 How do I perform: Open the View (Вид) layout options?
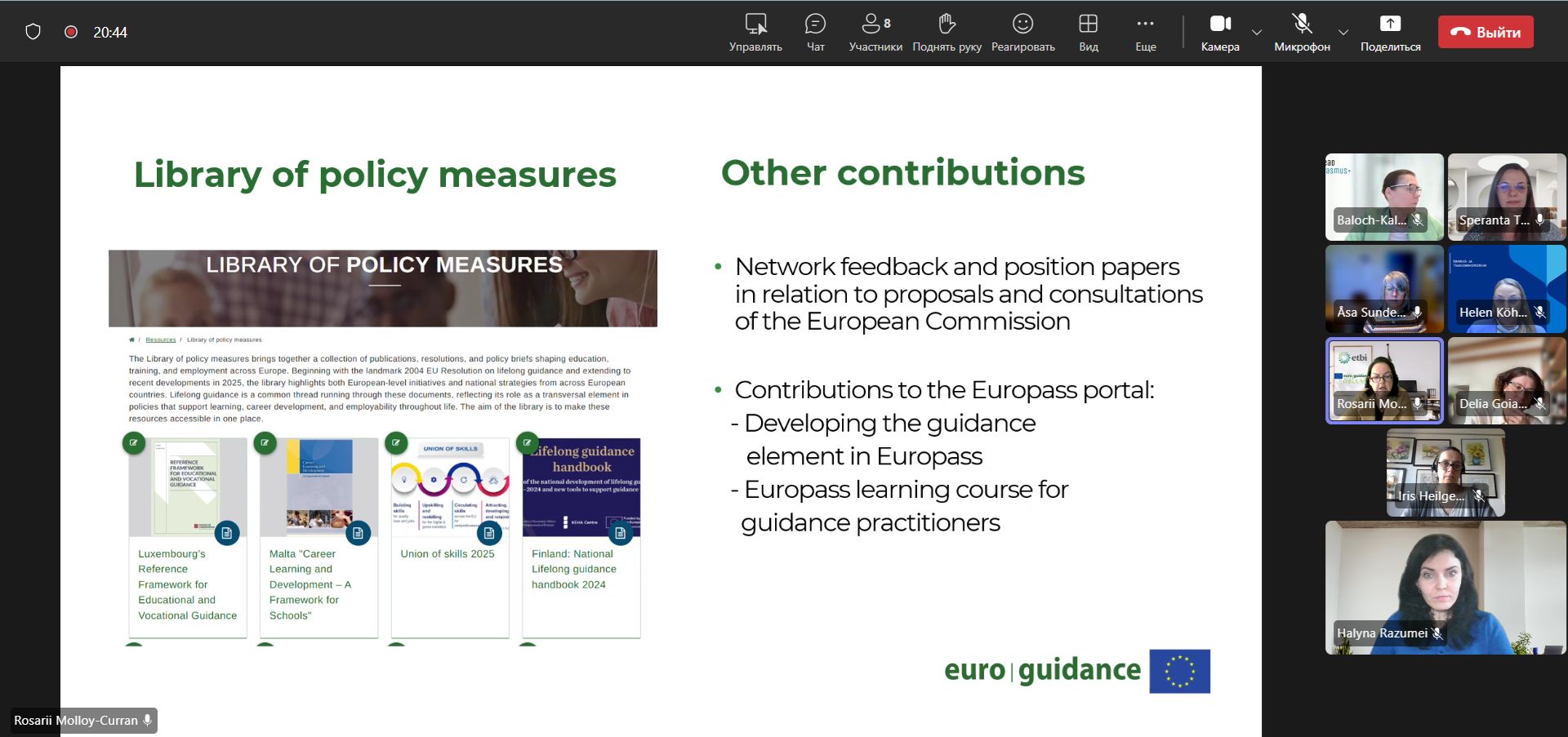[1088, 33]
